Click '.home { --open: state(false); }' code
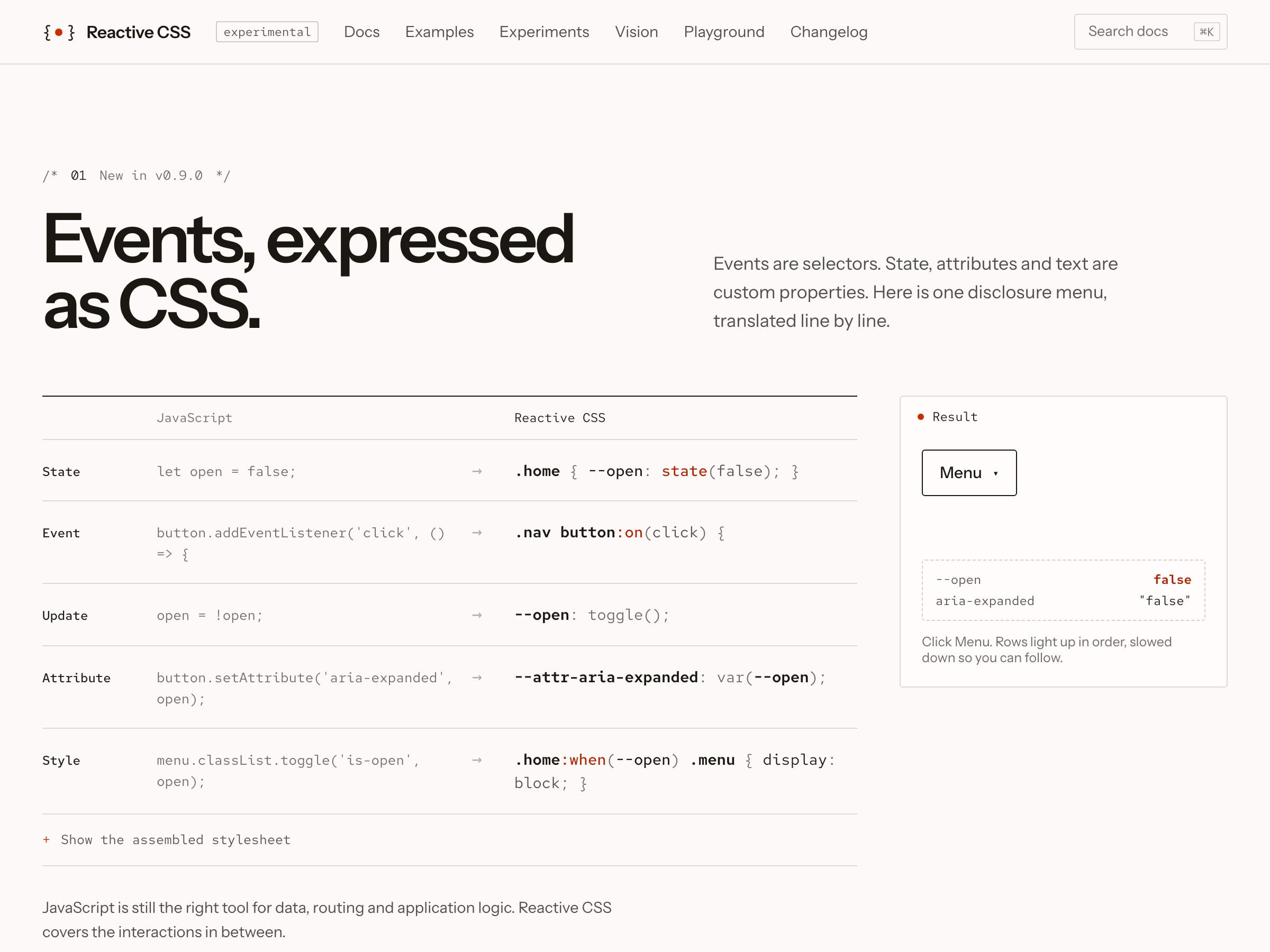 (656, 471)
